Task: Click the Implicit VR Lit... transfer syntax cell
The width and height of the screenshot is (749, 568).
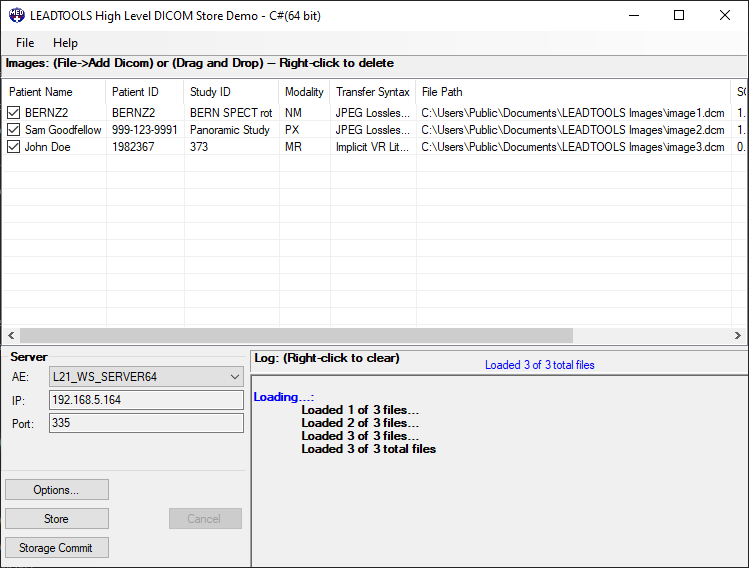Action: pos(373,147)
